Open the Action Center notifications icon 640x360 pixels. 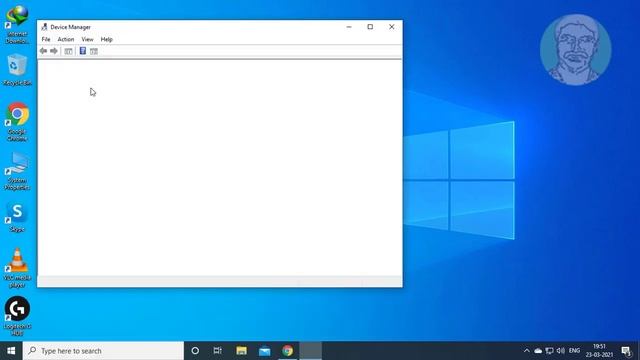pos(626,351)
